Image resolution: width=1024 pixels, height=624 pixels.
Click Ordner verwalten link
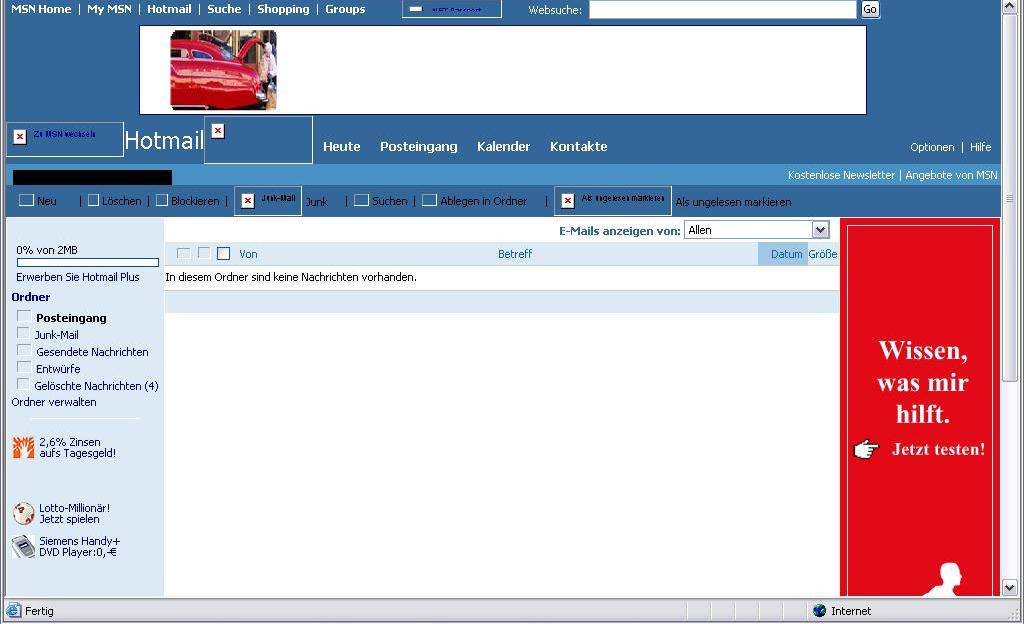(x=54, y=402)
